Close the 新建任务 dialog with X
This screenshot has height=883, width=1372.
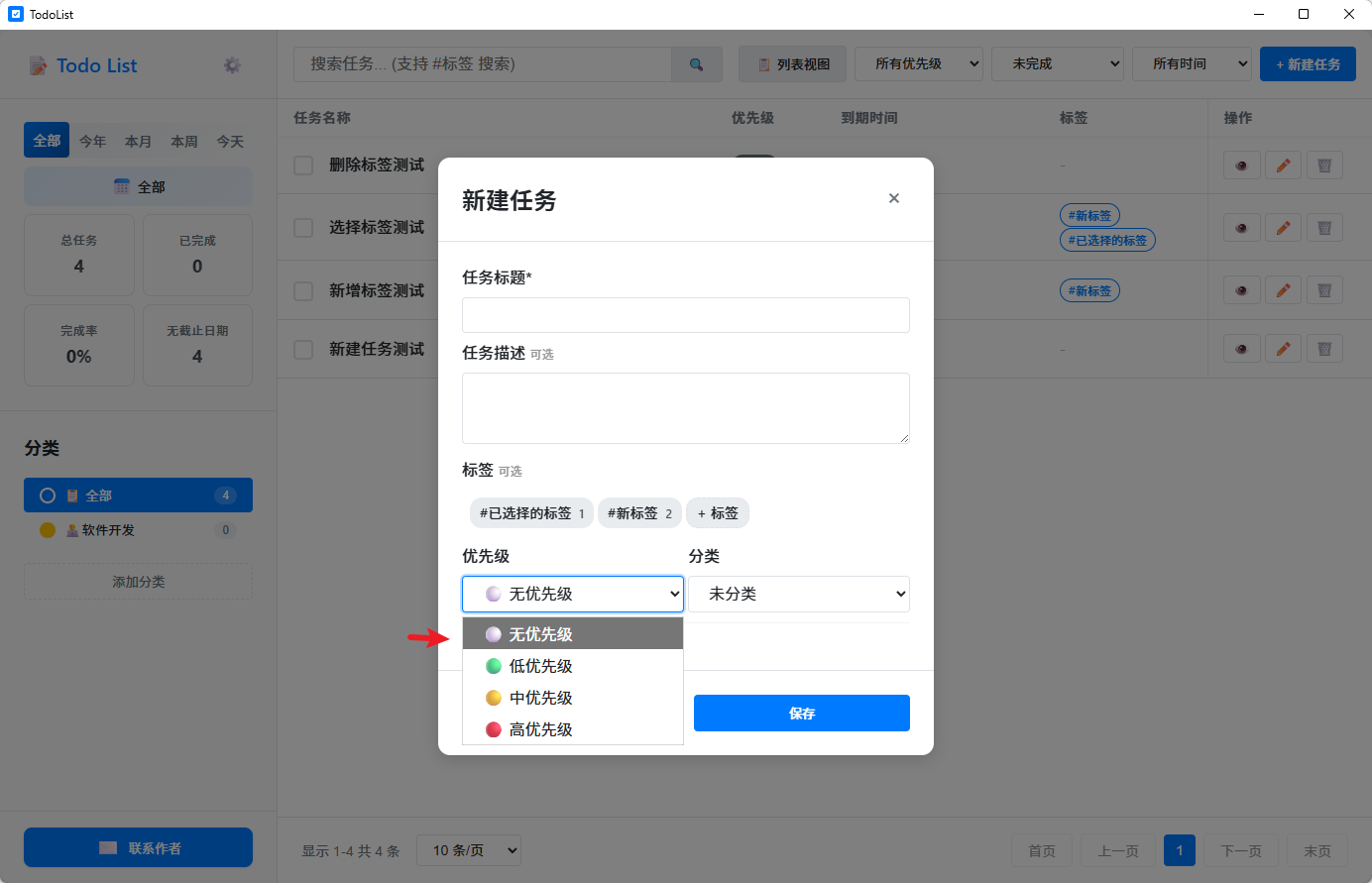point(894,198)
